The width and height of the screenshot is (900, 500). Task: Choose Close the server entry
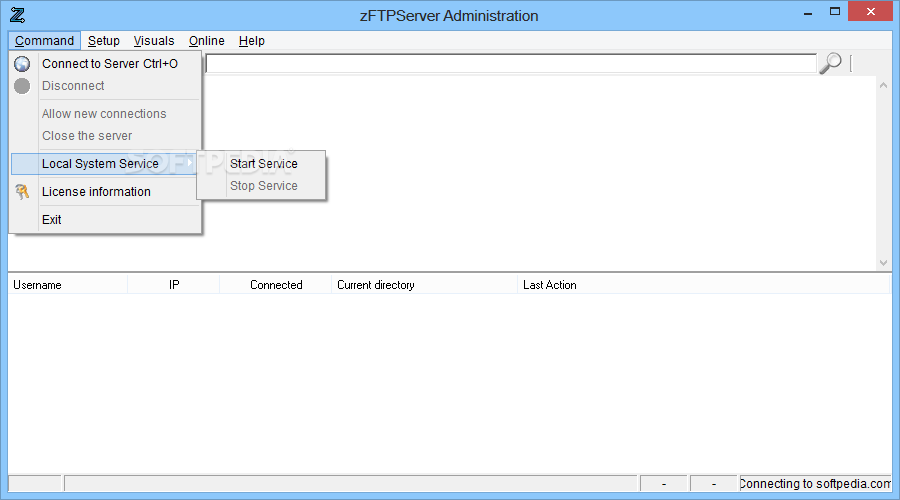coord(106,136)
